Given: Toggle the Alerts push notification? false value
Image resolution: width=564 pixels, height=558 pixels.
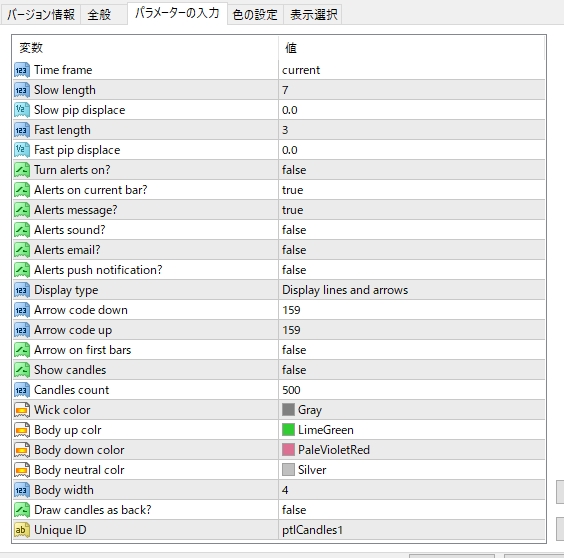Looking at the screenshot, I should point(412,270).
